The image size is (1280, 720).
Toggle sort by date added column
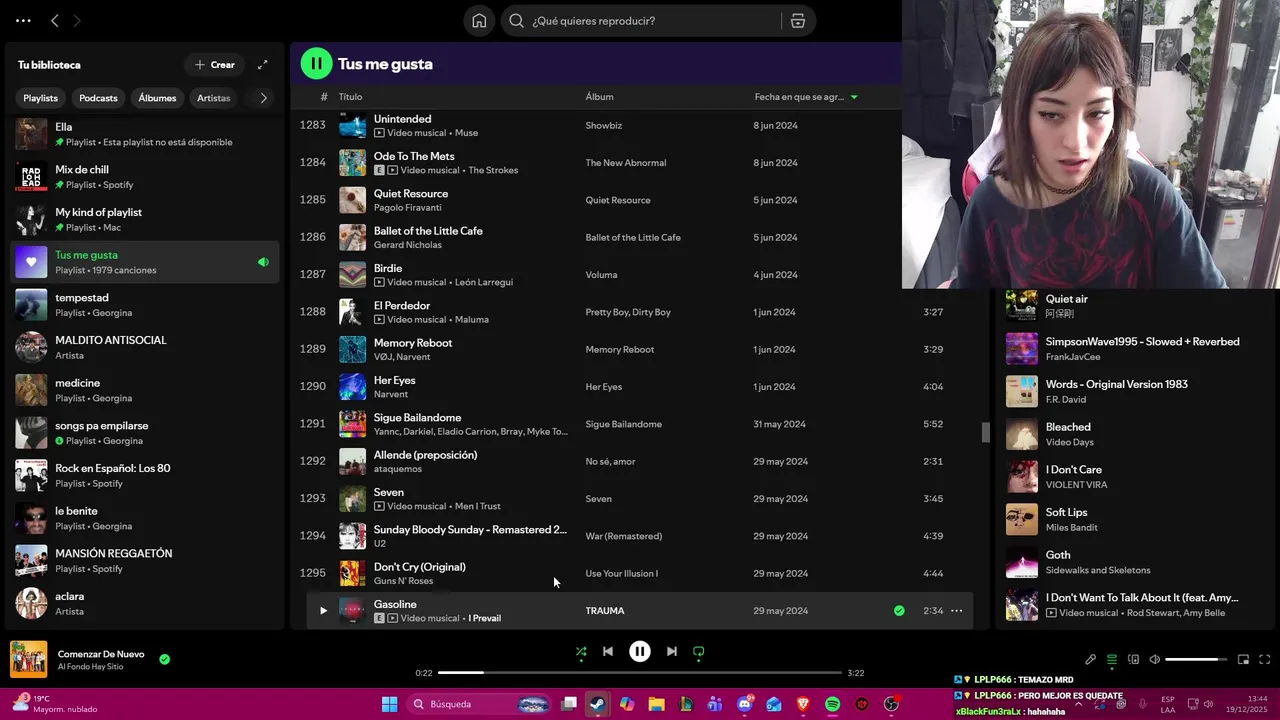(x=806, y=97)
